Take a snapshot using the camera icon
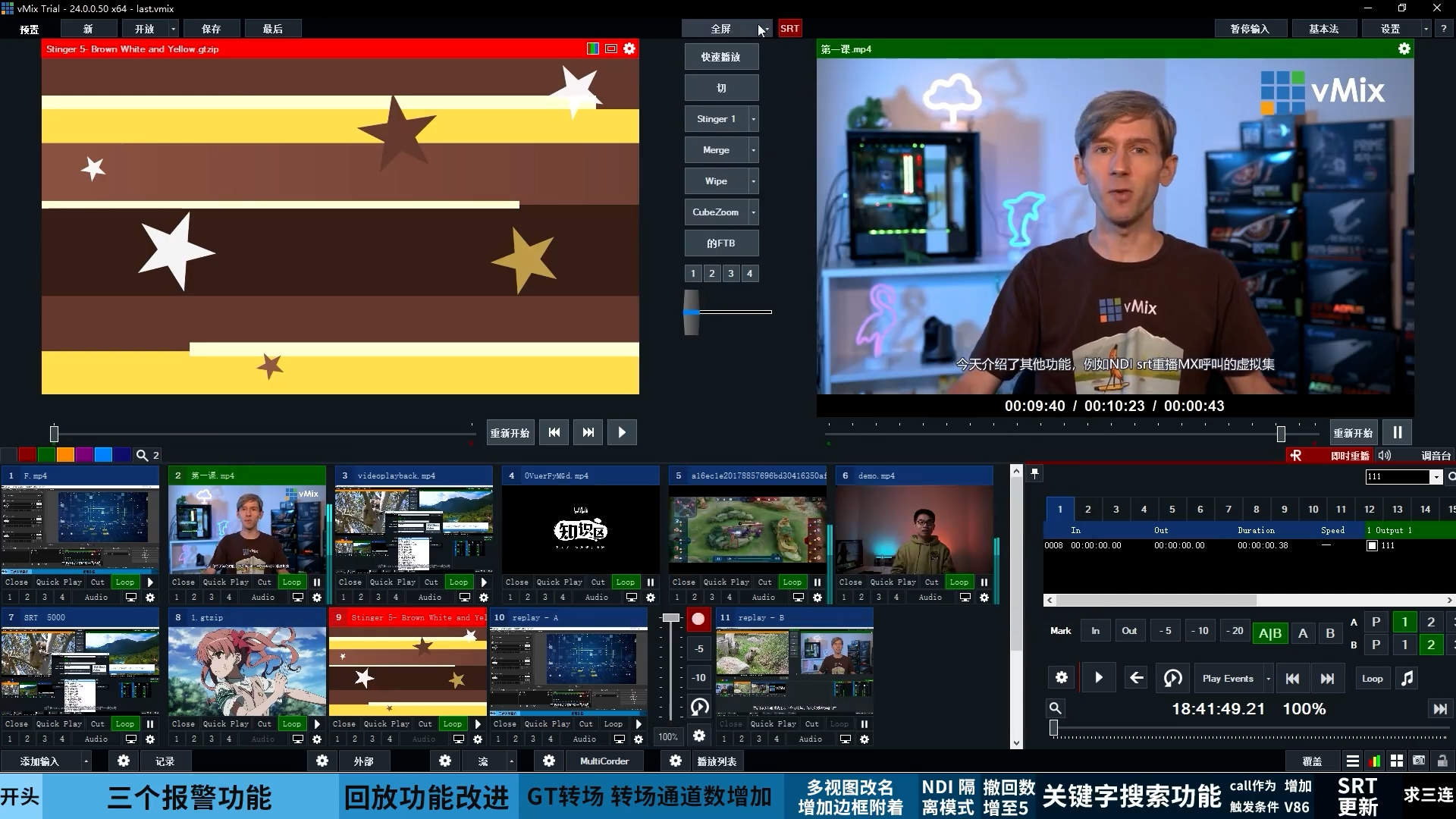 point(1420,761)
